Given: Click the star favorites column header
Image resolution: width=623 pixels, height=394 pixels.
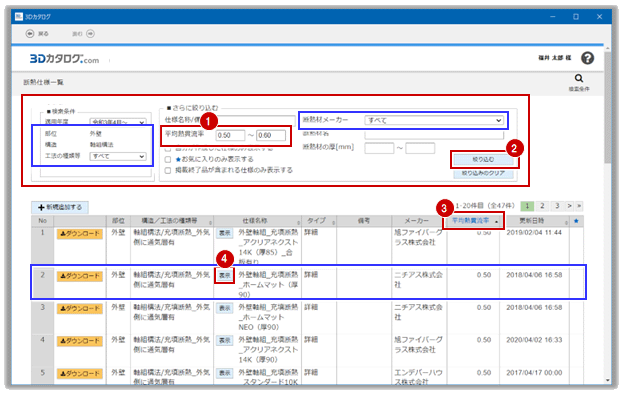Looking at the screenshot, I should tap(576, 221).
